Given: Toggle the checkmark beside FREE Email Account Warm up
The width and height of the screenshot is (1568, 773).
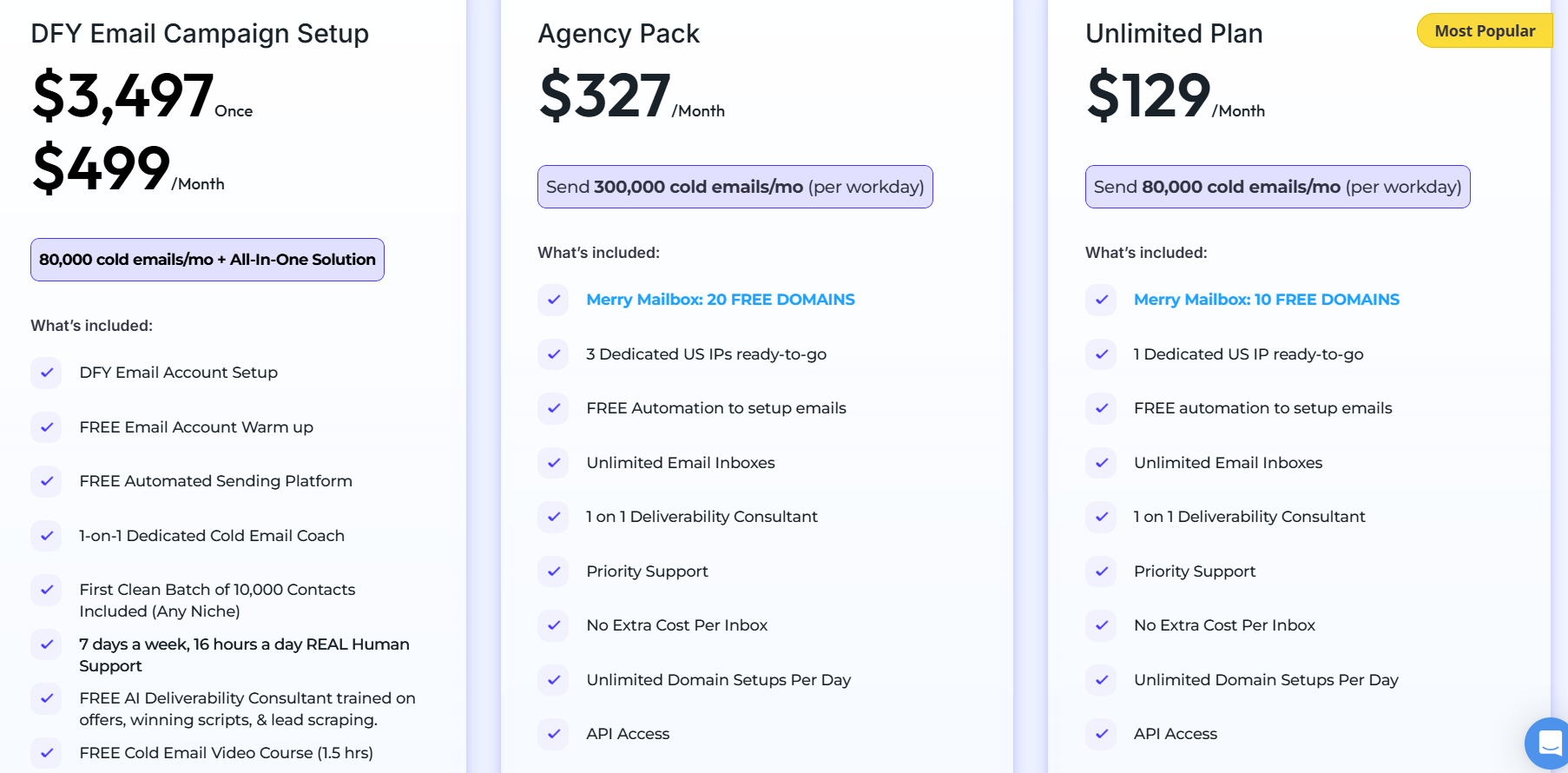Looking at the screenshot, I should click(46, 427).
